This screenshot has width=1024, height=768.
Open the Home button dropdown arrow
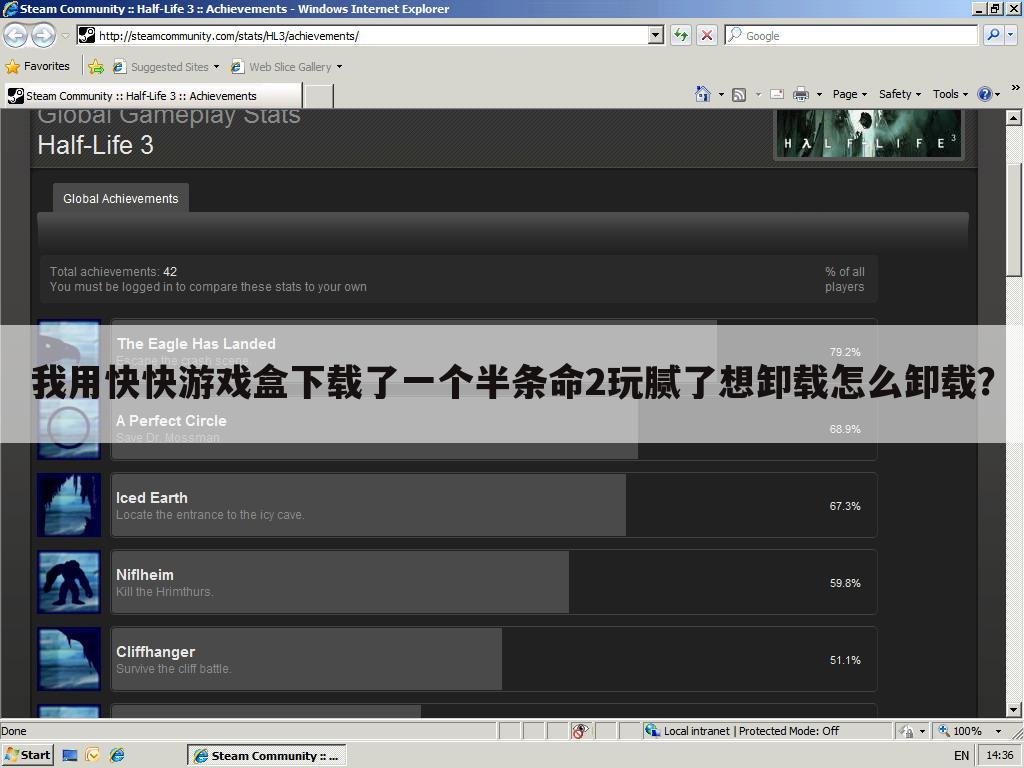point(721,95)
